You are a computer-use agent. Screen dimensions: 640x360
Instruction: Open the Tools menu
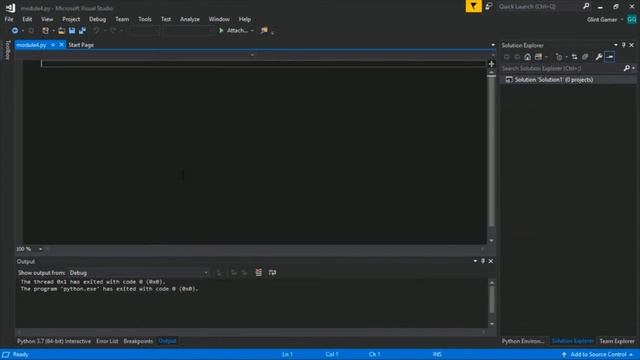coord(145,19)
